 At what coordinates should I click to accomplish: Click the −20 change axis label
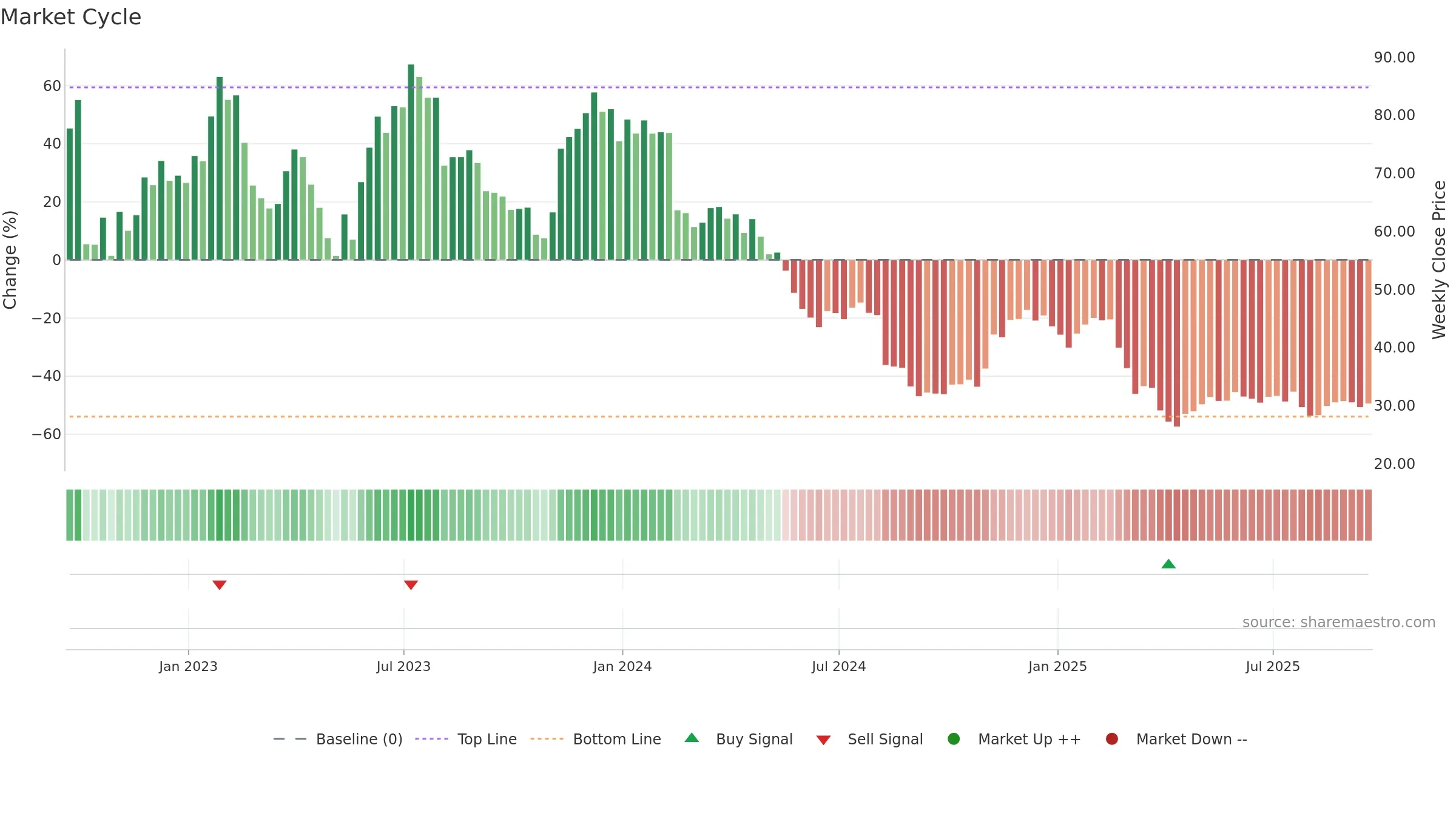coord(47,318)
